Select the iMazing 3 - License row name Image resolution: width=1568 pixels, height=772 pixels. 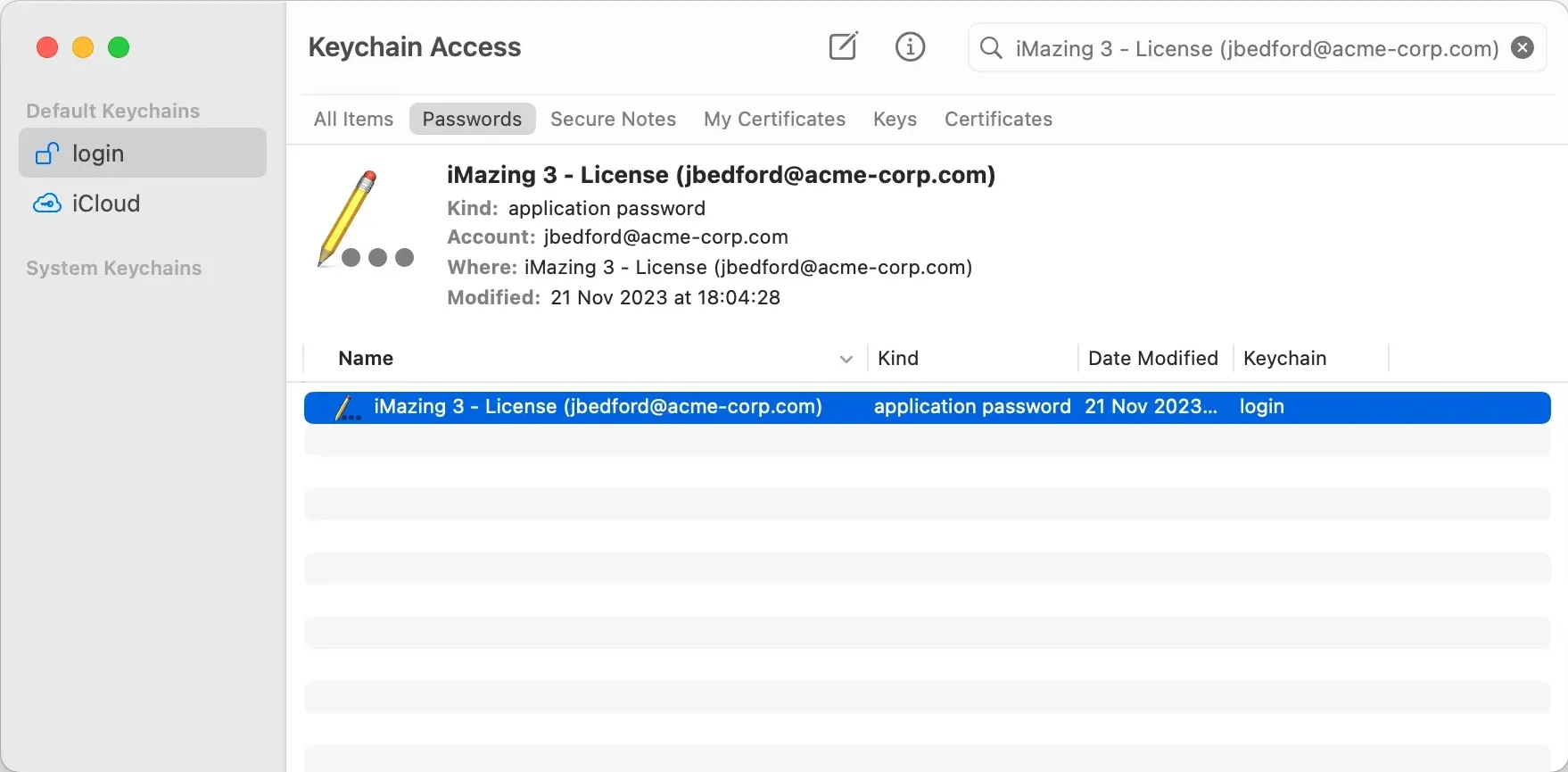tap(598, 407)
